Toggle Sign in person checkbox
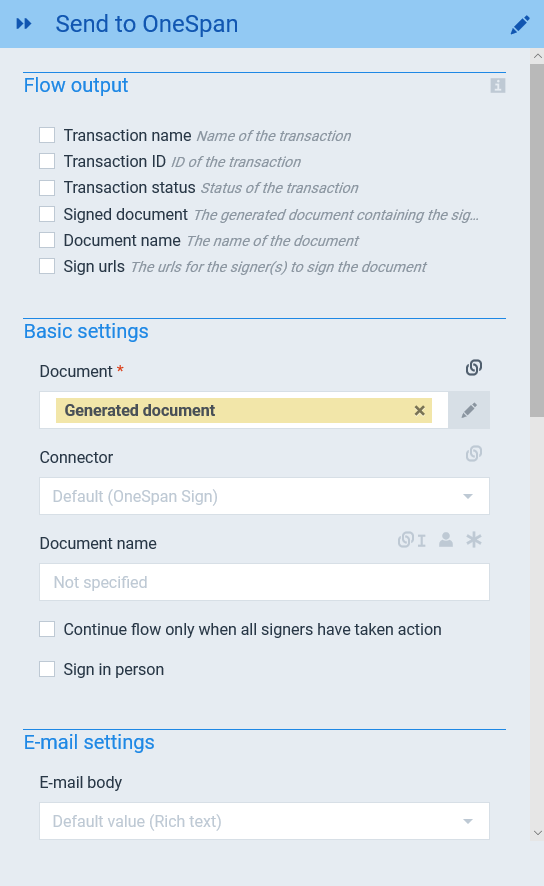This screenshot has height=886, width=544. click(x=47, y=669)
